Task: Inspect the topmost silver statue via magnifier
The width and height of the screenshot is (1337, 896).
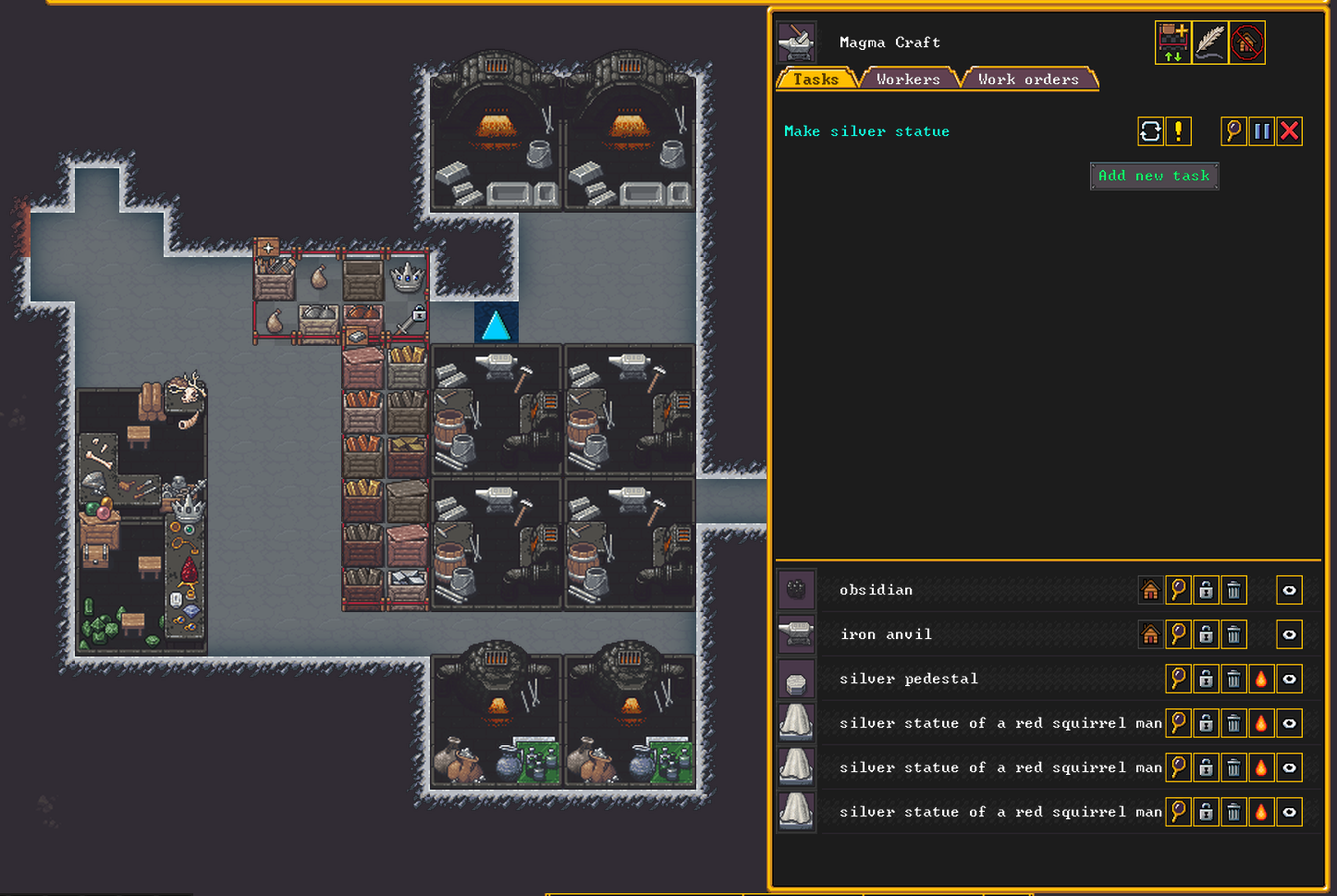Action: pyautogui.click(x=1178, y=723)
